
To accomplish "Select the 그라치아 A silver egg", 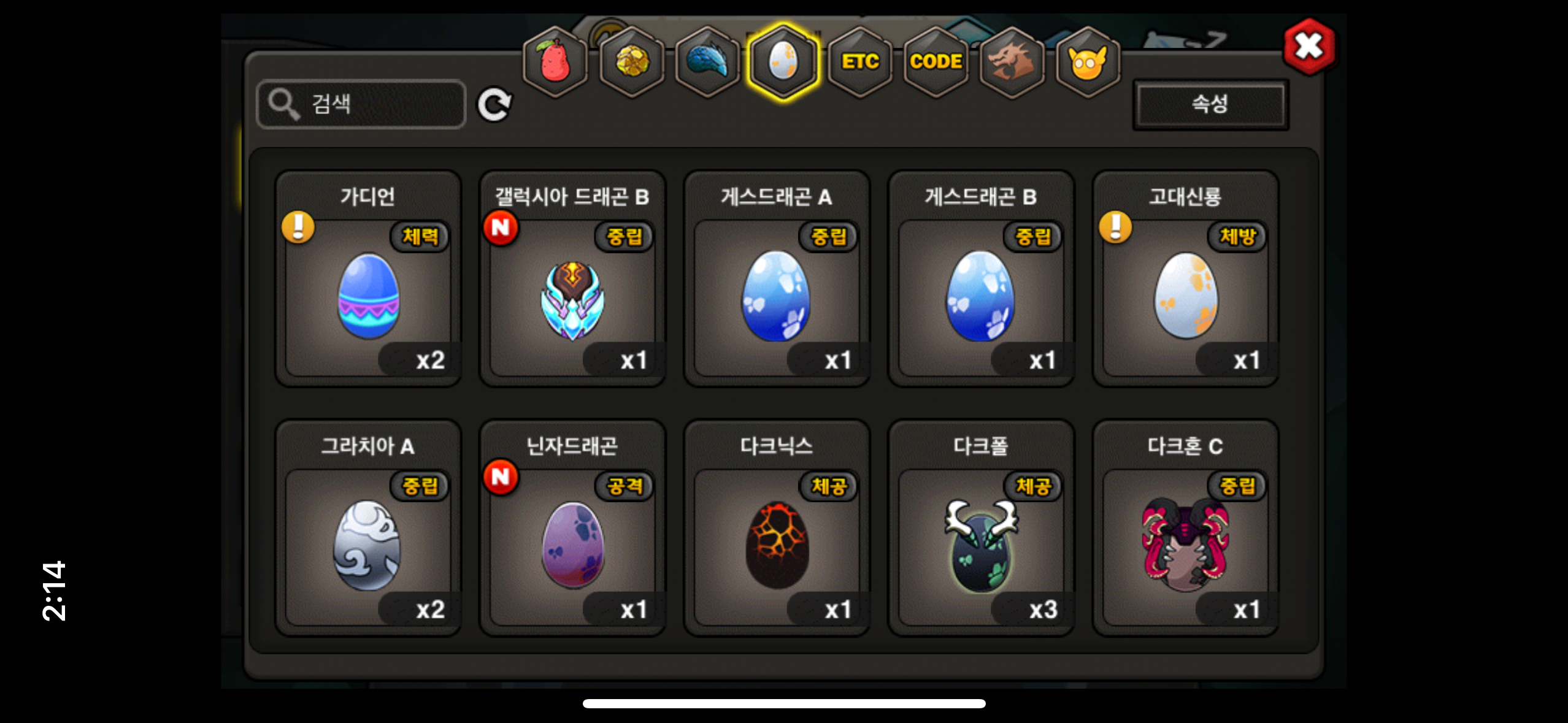I will coord(368,528).
